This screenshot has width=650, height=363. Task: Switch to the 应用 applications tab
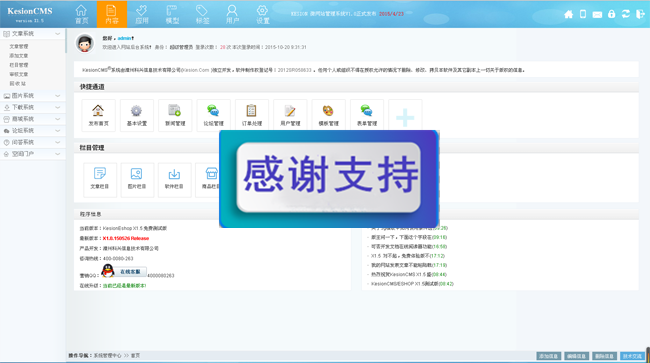tap(142, 14)
